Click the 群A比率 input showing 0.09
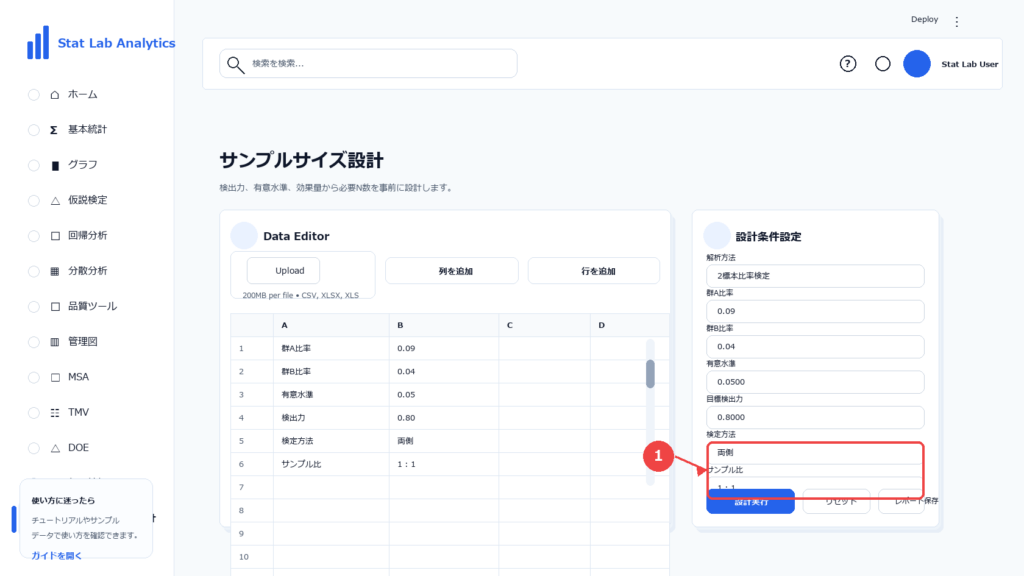This screenshot has height=576, width=1024. 815,311
